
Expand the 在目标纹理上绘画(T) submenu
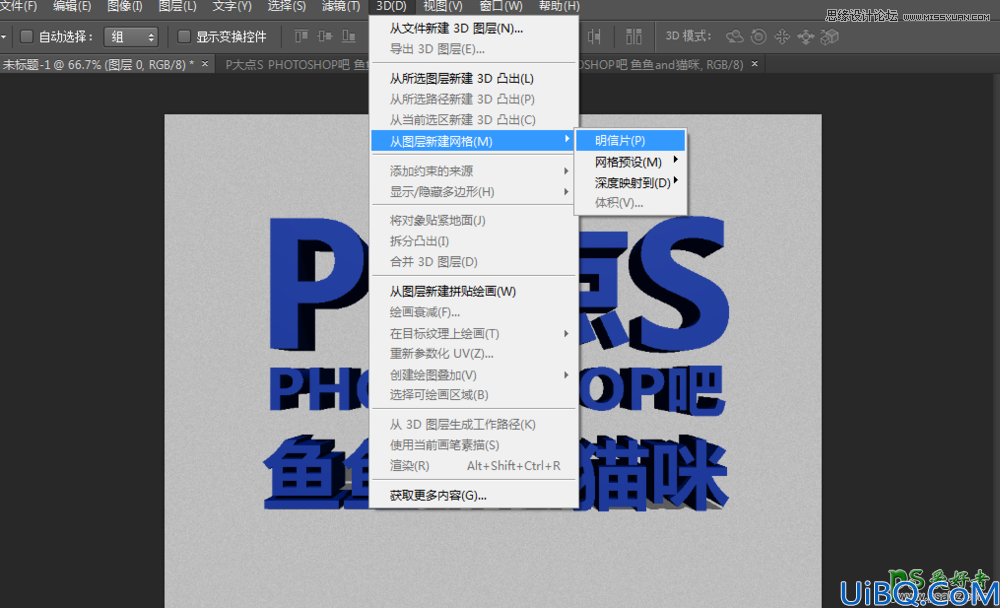[474, 333]
